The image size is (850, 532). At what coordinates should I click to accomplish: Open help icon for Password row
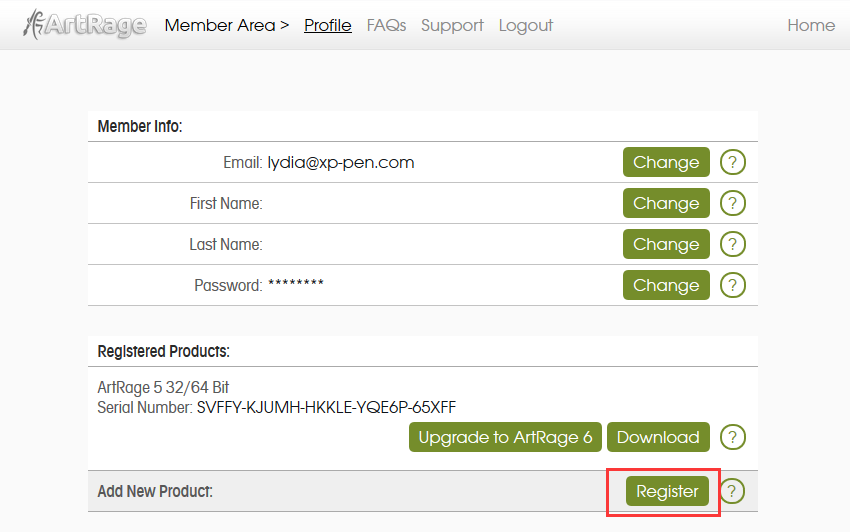(732, 285)
